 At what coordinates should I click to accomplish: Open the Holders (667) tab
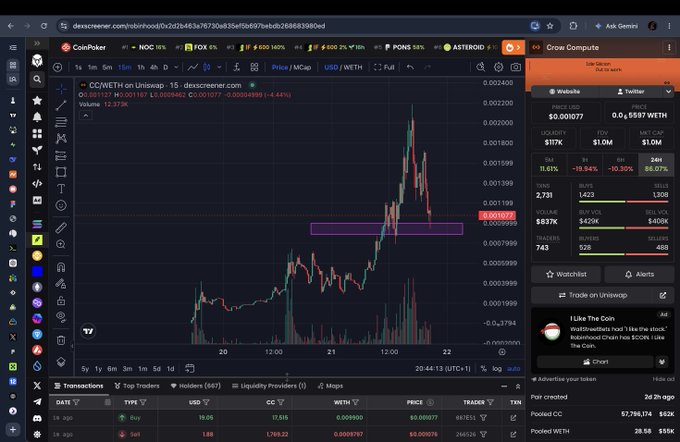[196, 386]
